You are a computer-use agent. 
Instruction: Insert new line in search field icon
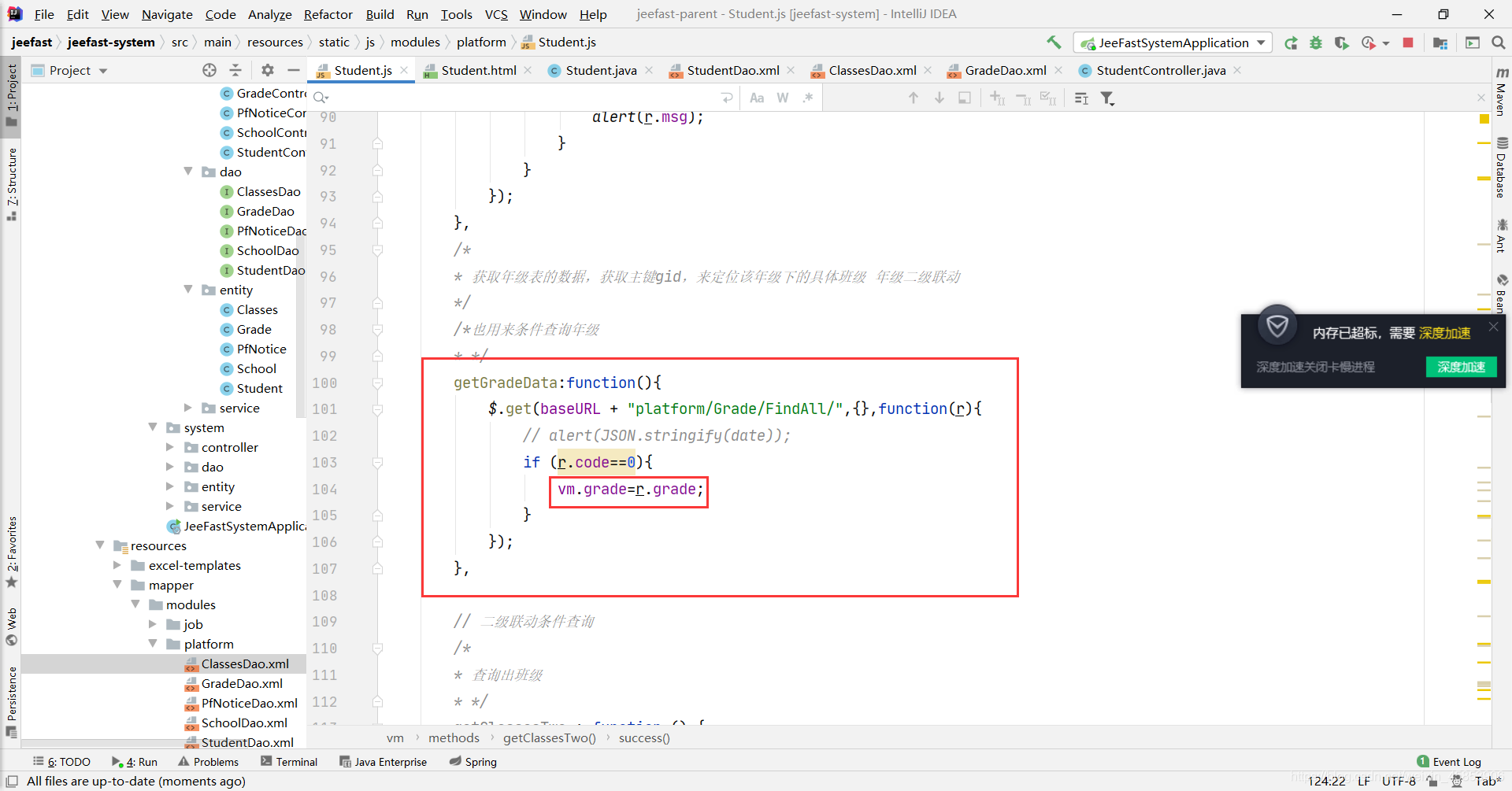coord(727,98)
